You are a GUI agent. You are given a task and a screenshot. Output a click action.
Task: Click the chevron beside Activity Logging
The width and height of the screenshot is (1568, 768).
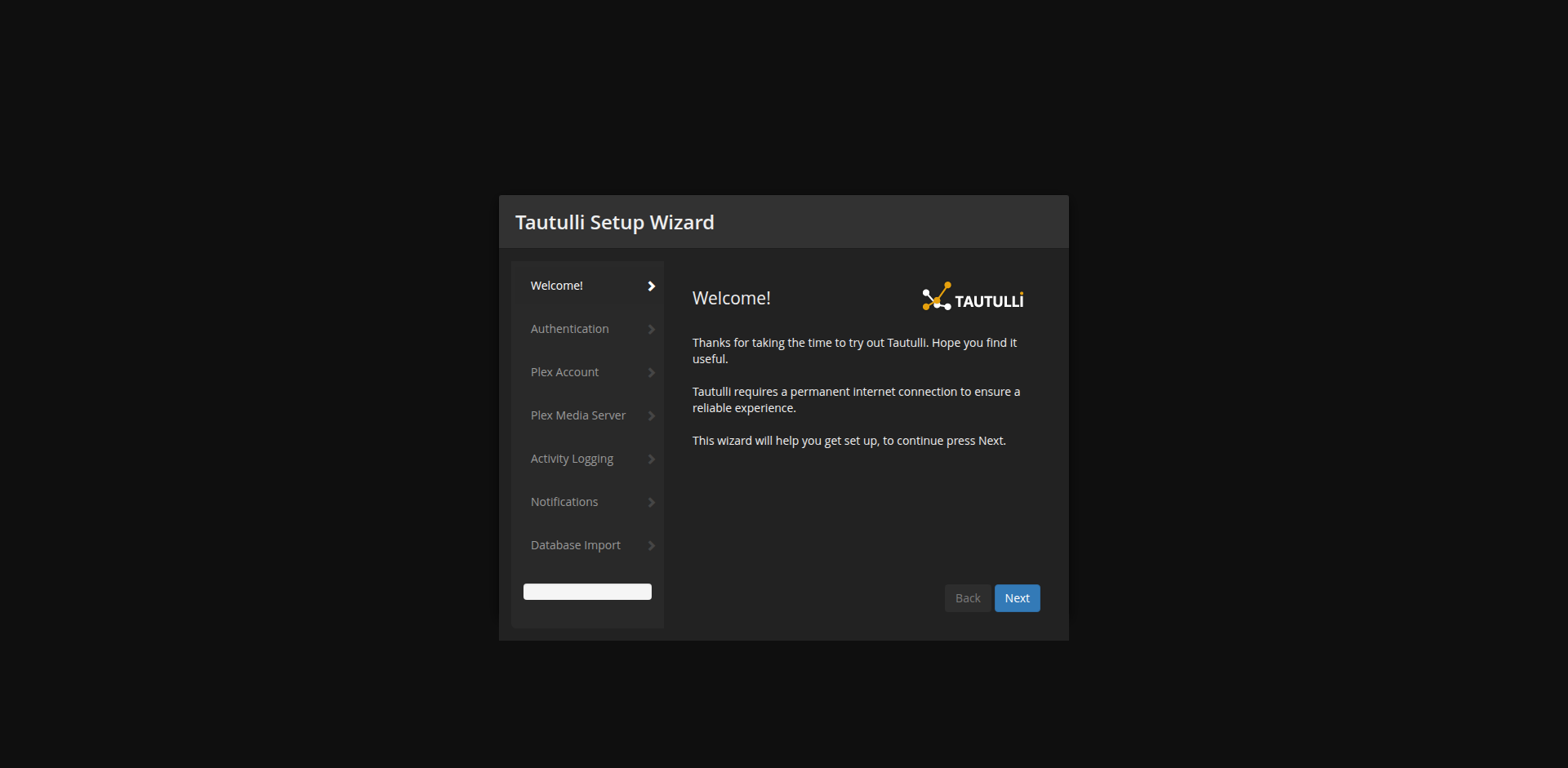coord(652,459)
